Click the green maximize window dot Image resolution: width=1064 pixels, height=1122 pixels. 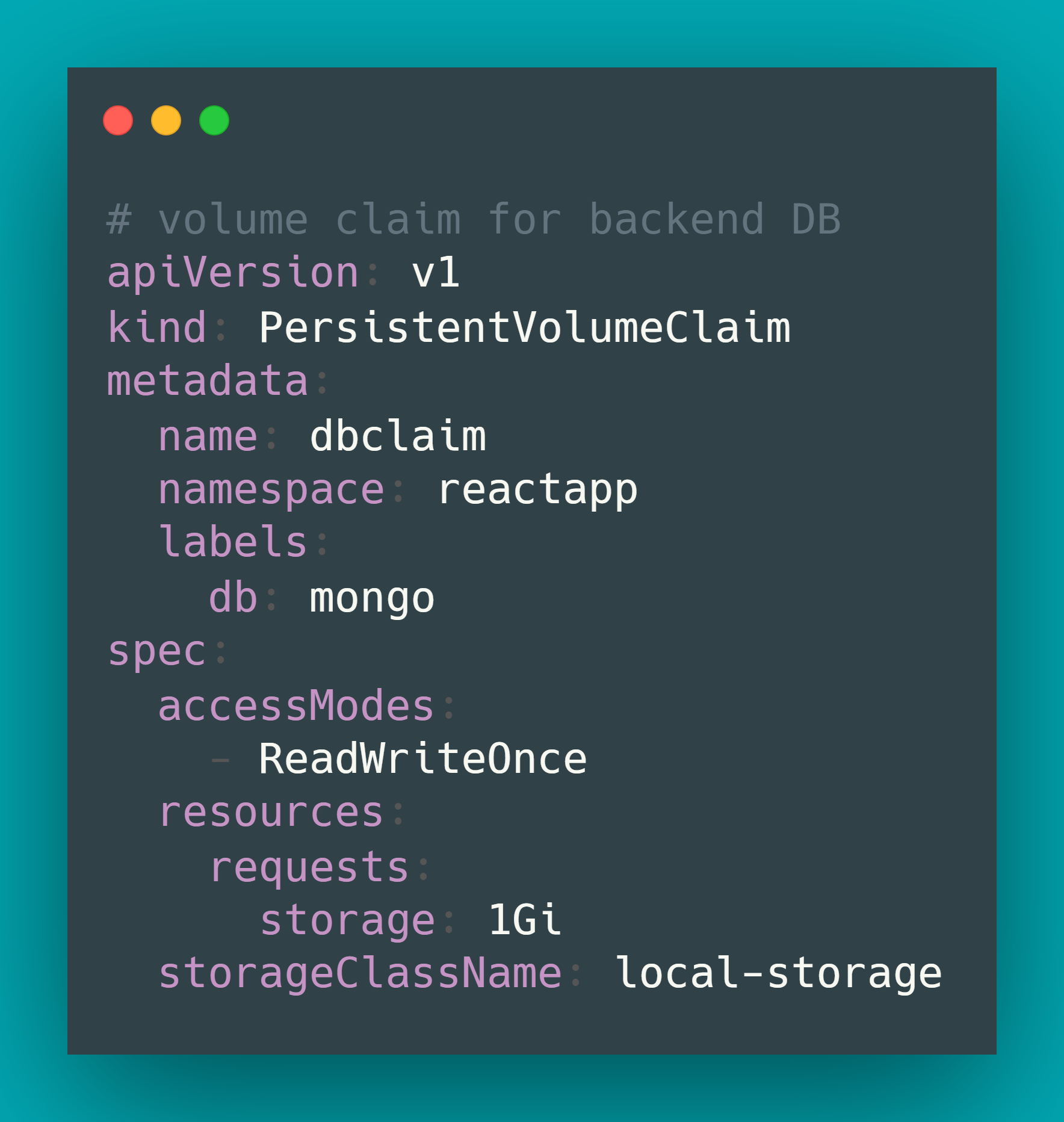[x=214, y=120]
